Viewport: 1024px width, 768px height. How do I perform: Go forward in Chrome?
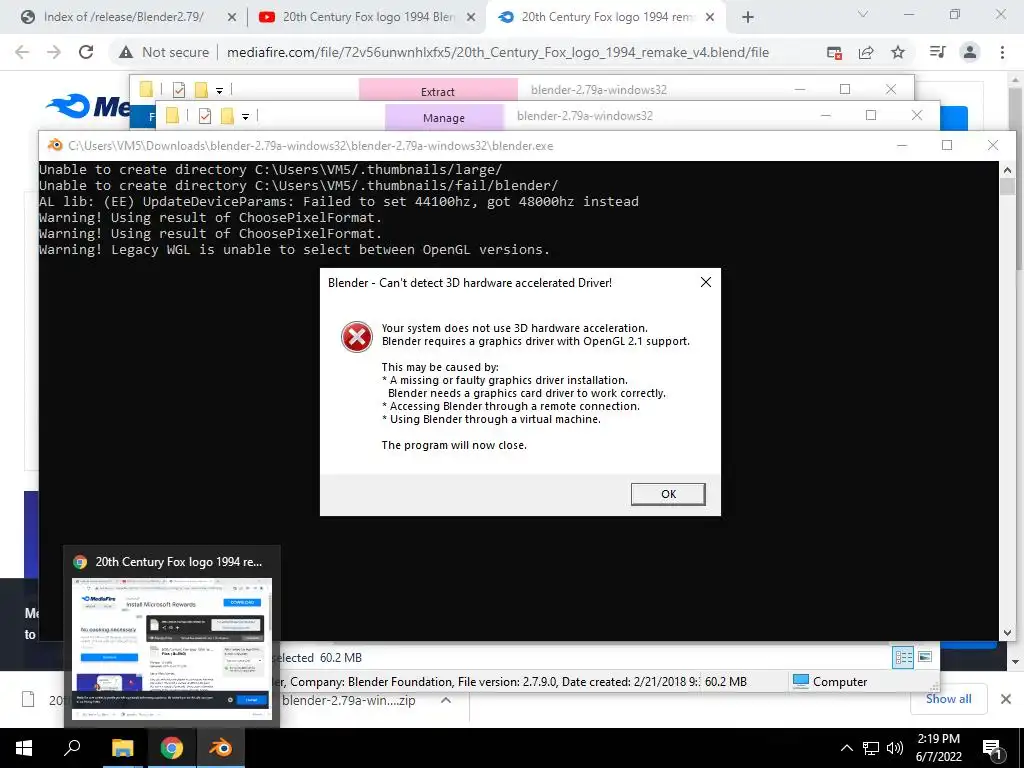coord(54,52)
